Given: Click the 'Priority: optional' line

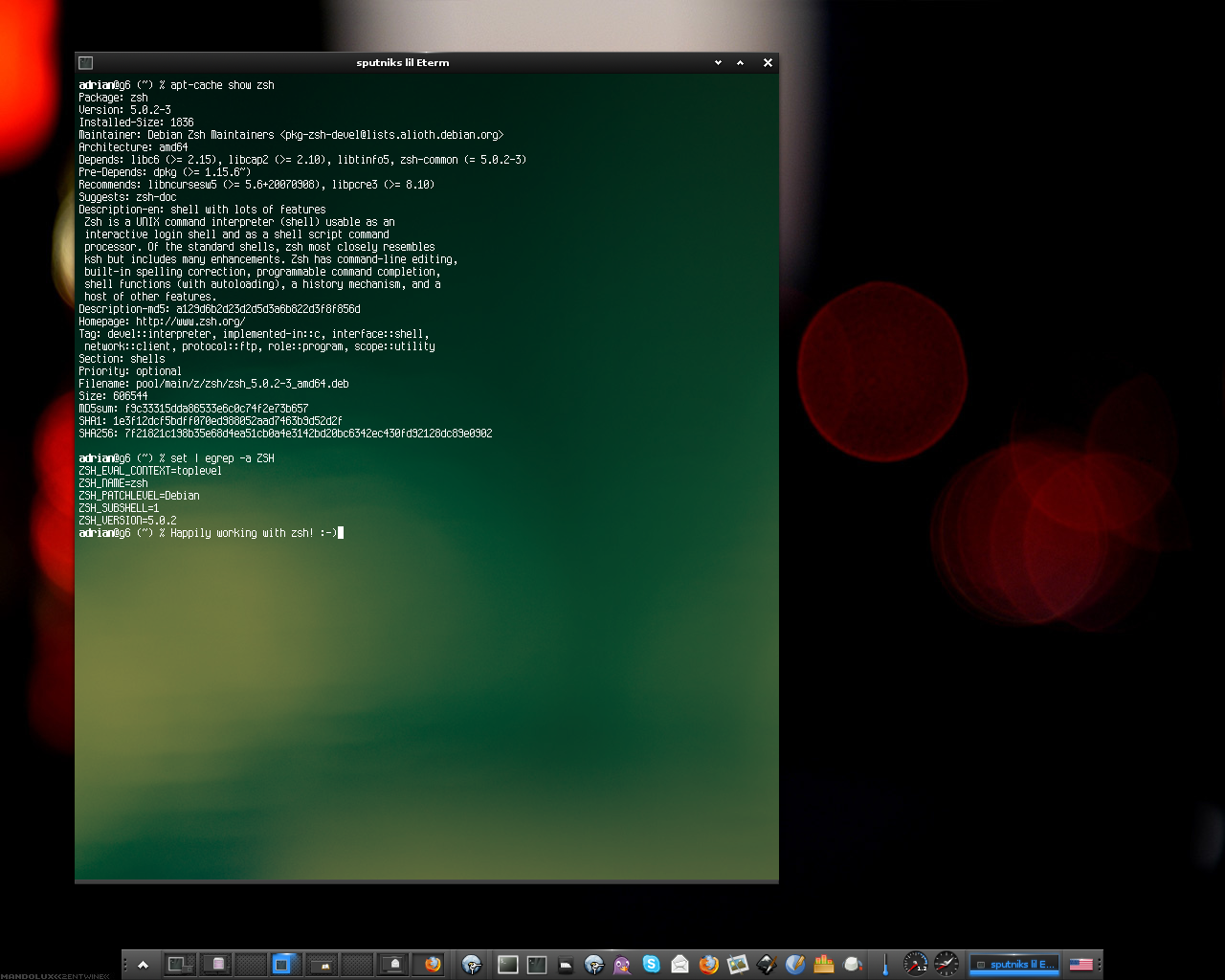Looking at the screenshot, I should [x=130, y=371].
